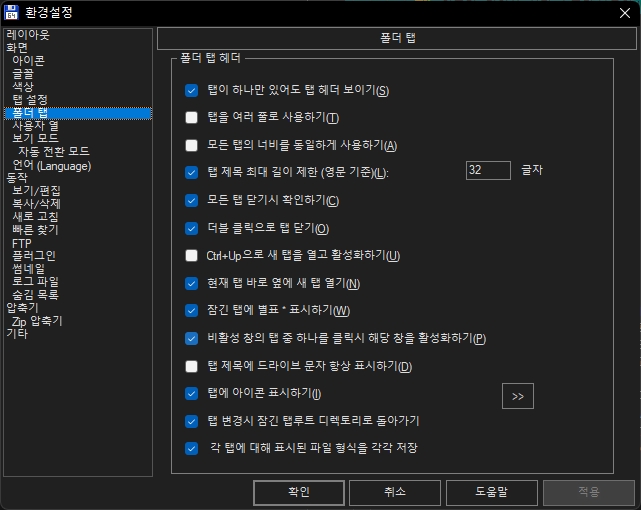Open 보기/편집 settings page

(x=36, y=191)
